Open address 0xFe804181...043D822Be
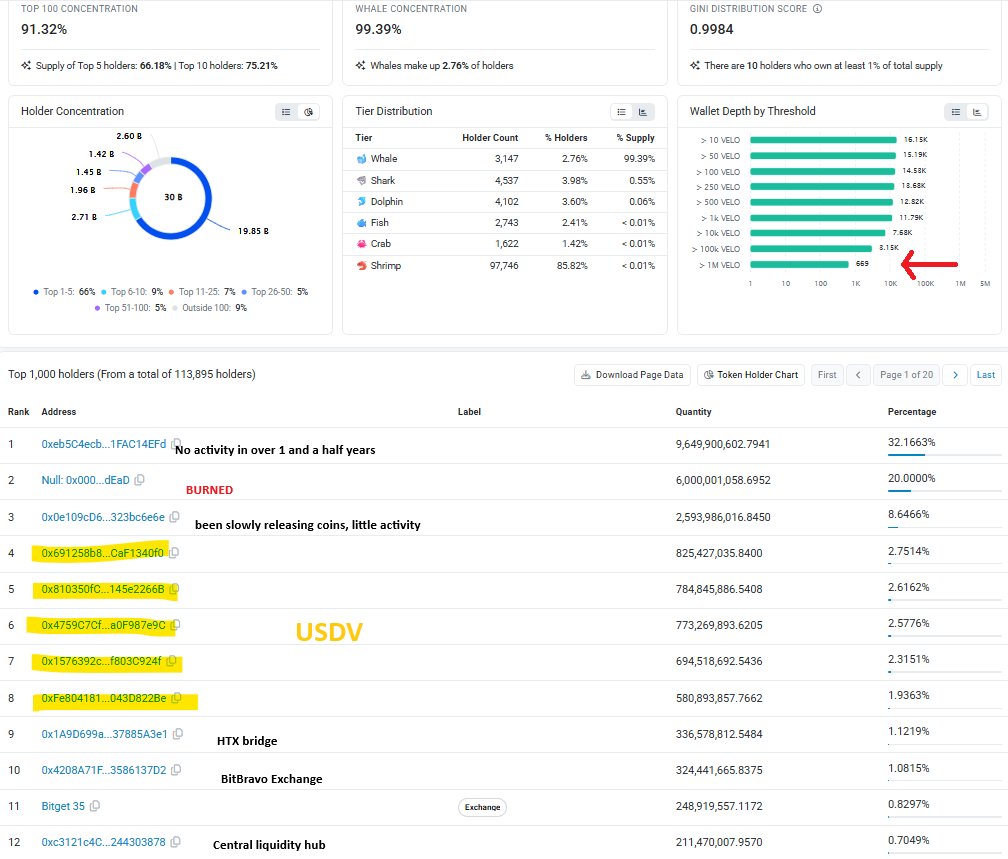Screen dimensions: 1008x859 [x=104, y=698]
